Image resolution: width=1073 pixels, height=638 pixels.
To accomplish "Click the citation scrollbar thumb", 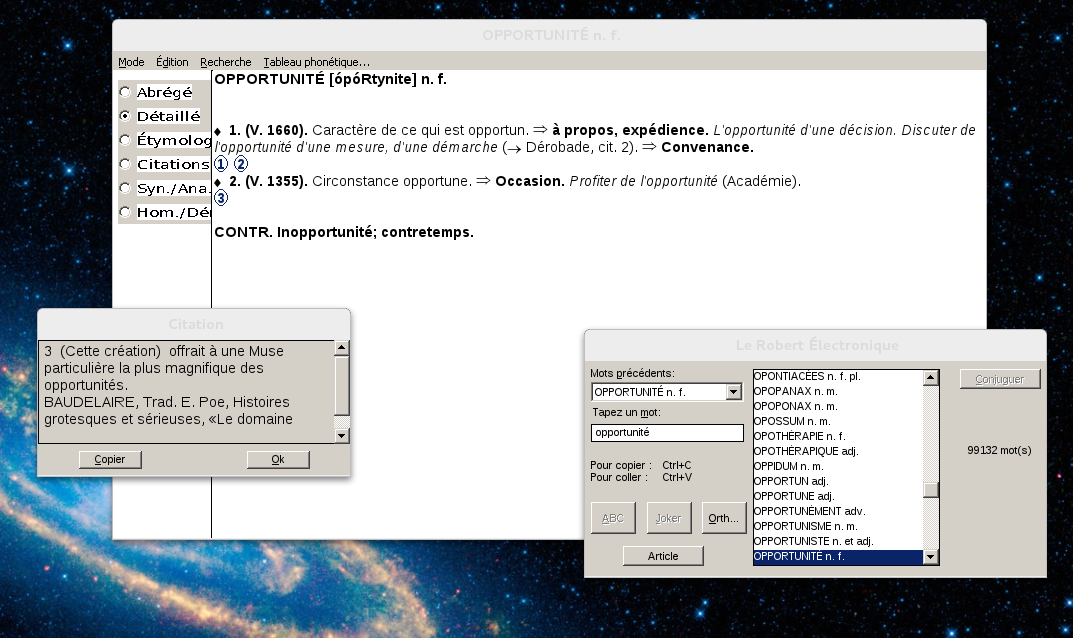I will pos(341,385).
